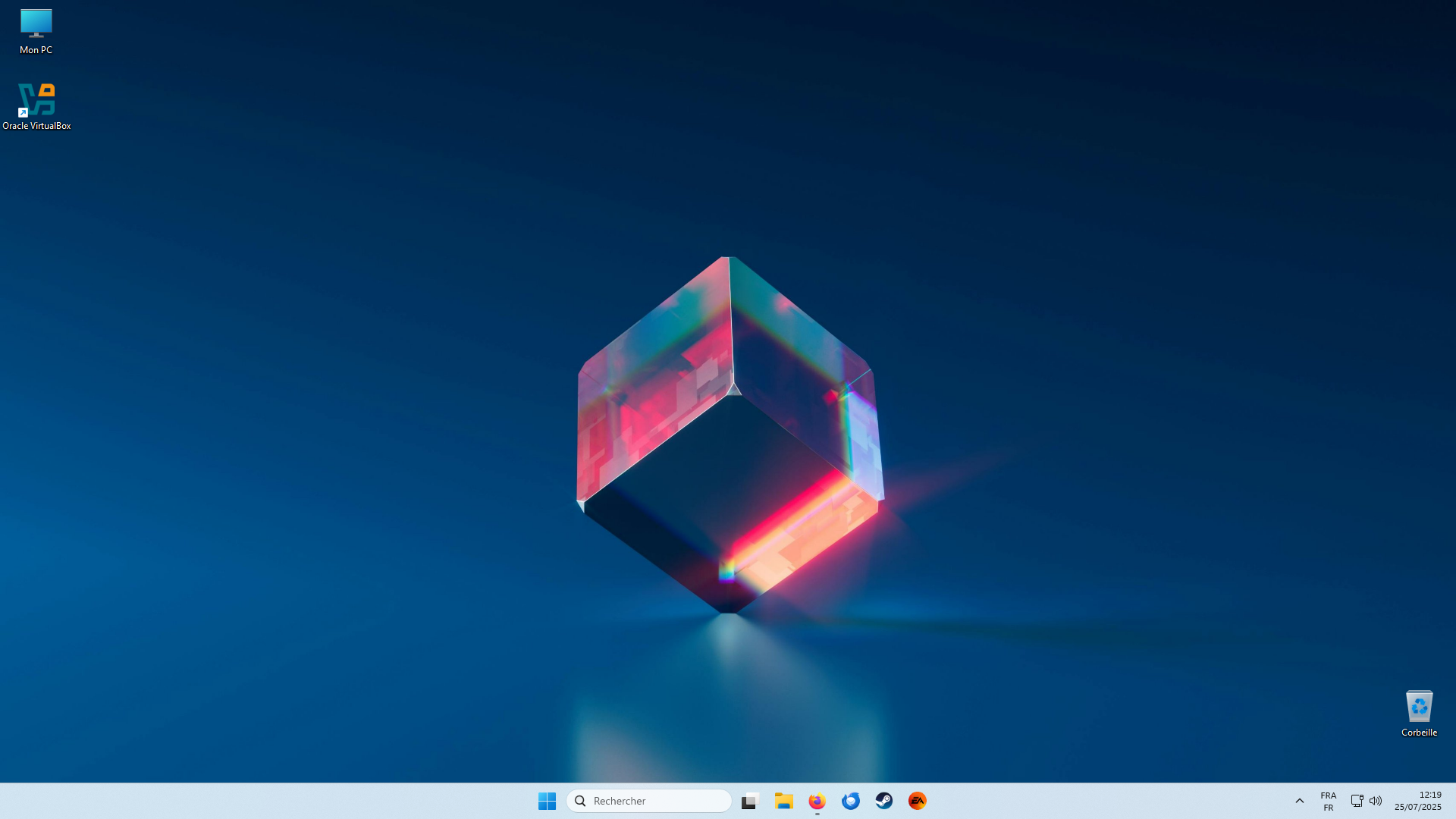Open the FRA keyboard language switcher
This screenshot has width=1456, height=819.
1328,801
